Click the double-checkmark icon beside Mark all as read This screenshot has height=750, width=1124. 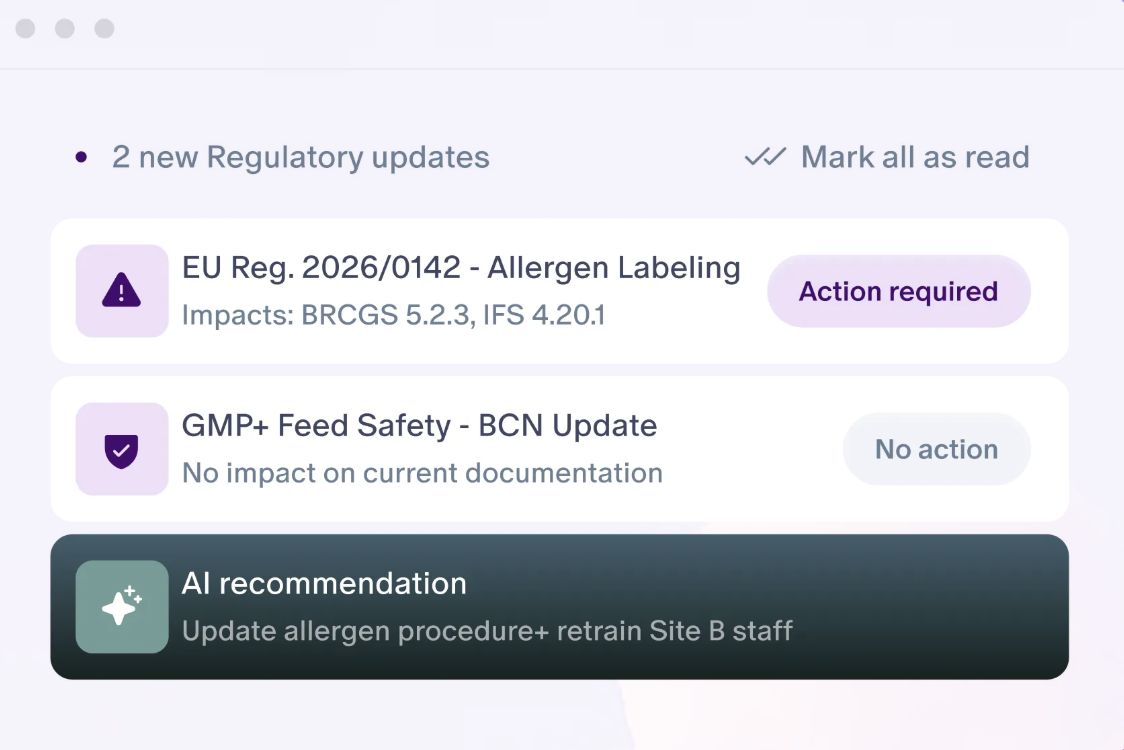click(765, 156)
